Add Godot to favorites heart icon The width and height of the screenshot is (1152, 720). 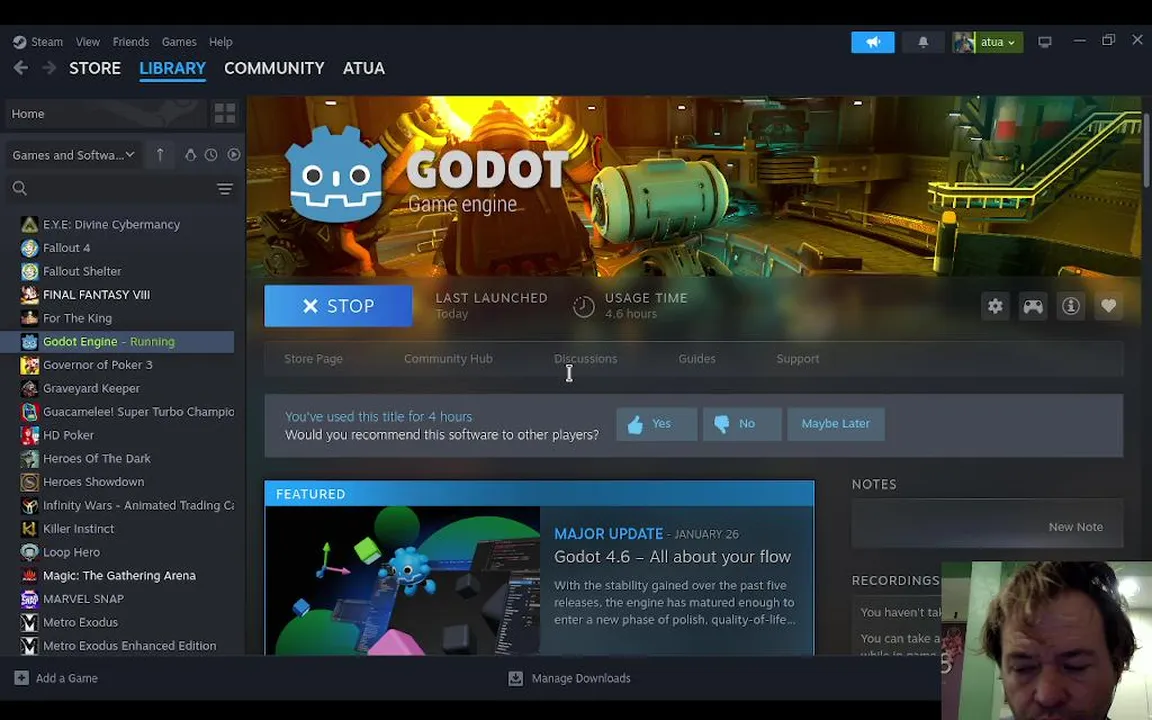pos(1109,306)
